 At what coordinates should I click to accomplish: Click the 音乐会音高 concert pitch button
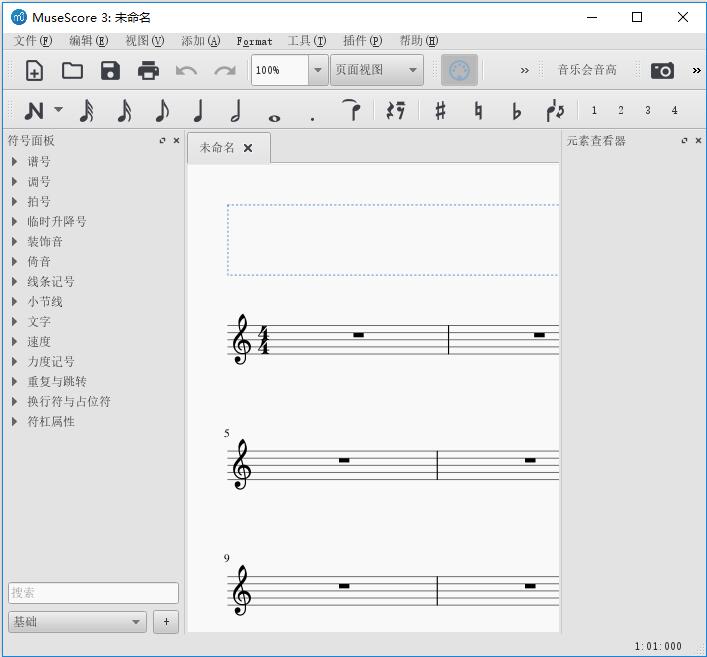[x=587, y=70]
